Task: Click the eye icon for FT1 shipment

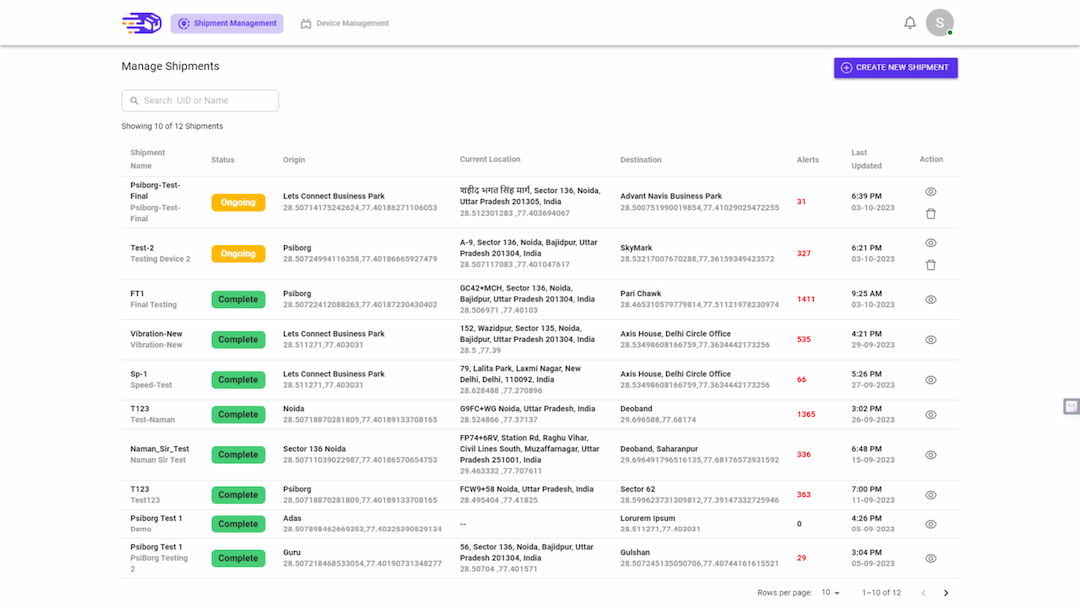Action: click(x=931, y=300)
